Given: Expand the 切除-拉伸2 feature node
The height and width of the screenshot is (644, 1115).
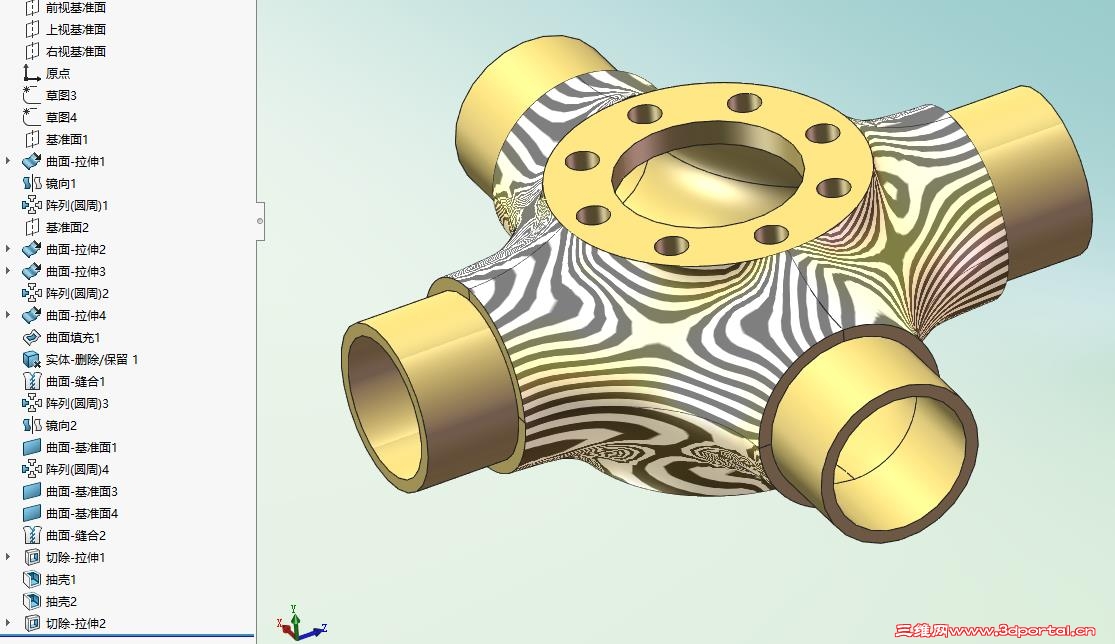Looking at the screenshot, I should pyautogui.click(x=8, y=623).
